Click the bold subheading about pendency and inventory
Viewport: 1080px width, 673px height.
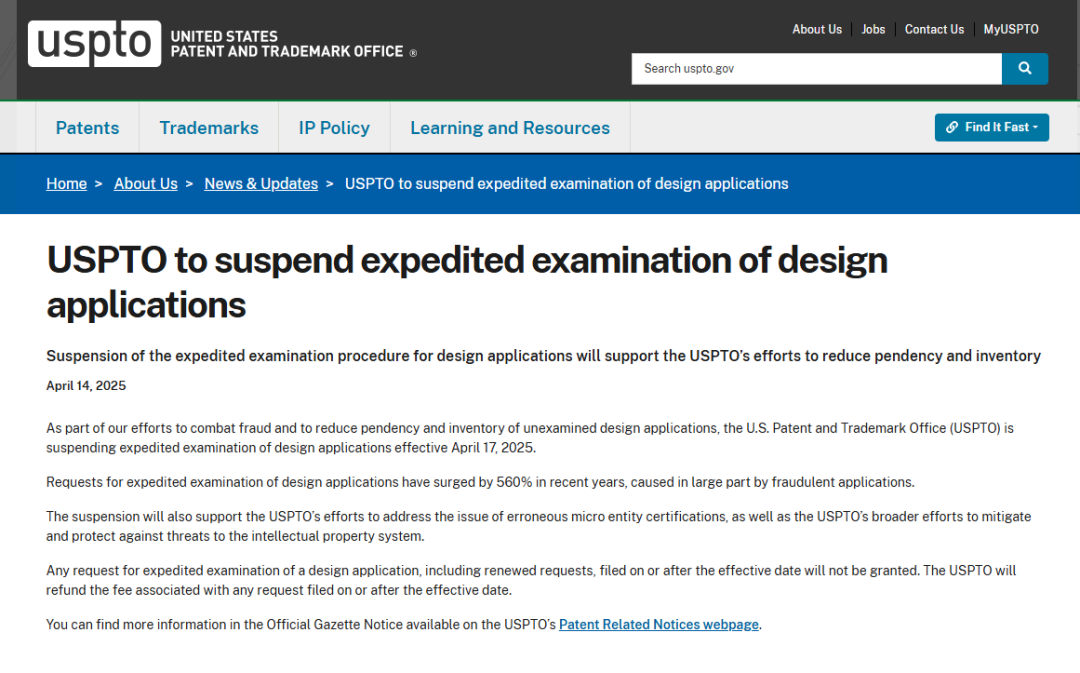point(543,356)
